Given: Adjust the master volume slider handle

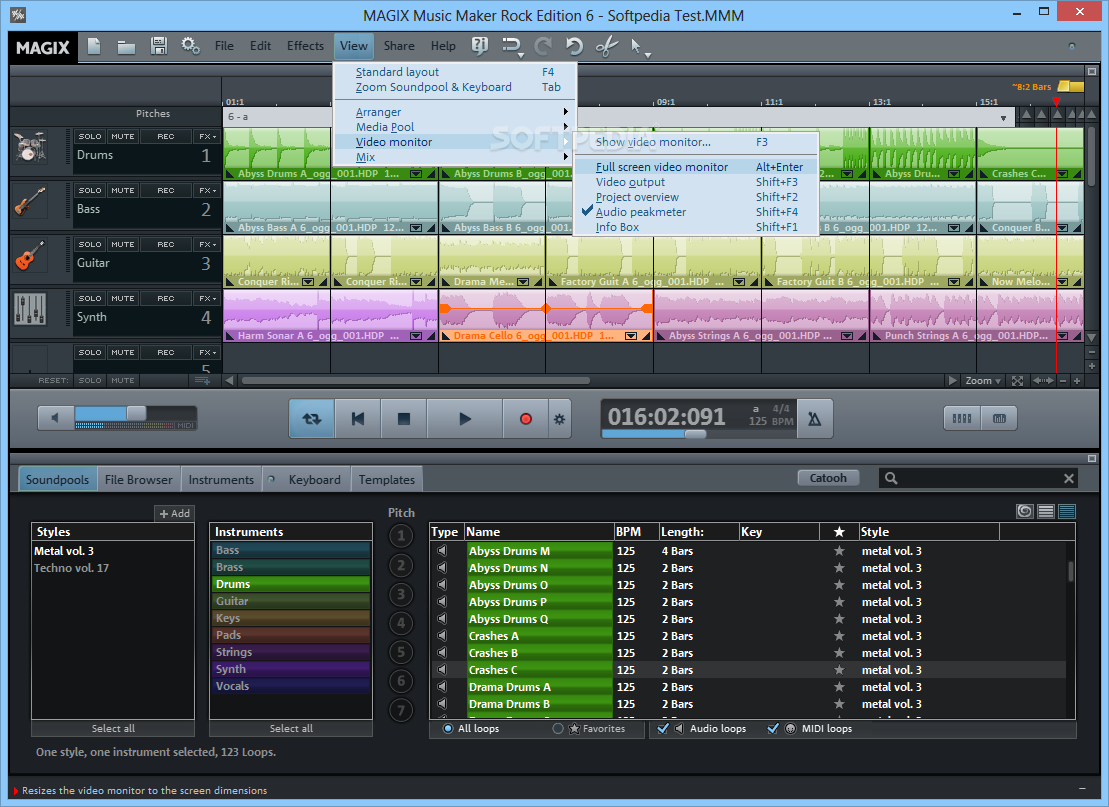Looking at the screenshot, I should click(x=137, y=413).
